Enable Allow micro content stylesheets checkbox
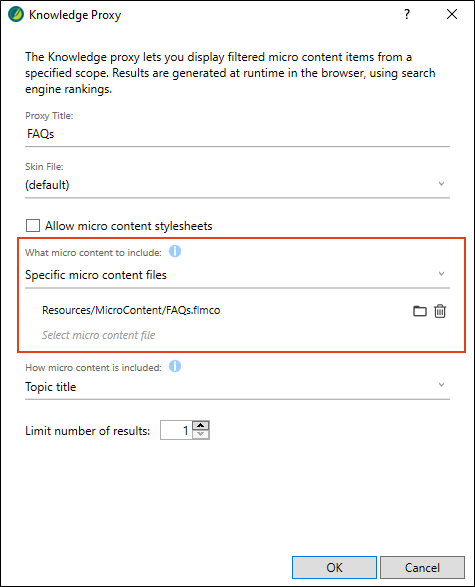Viewport: 475px width, 587px height. pos(33,226)
